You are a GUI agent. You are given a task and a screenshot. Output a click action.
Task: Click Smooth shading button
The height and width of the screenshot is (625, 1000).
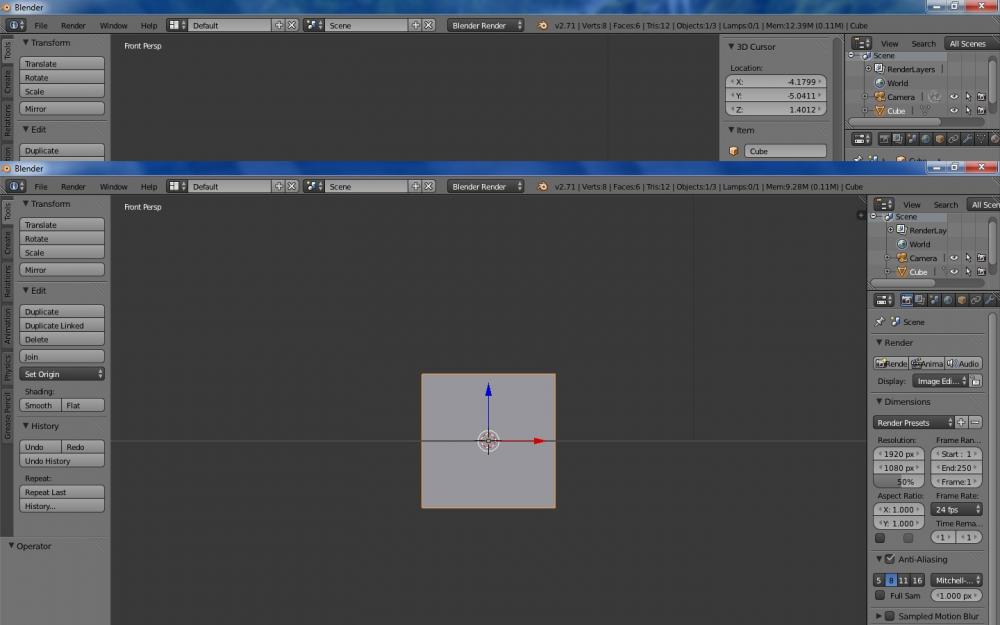40,405
